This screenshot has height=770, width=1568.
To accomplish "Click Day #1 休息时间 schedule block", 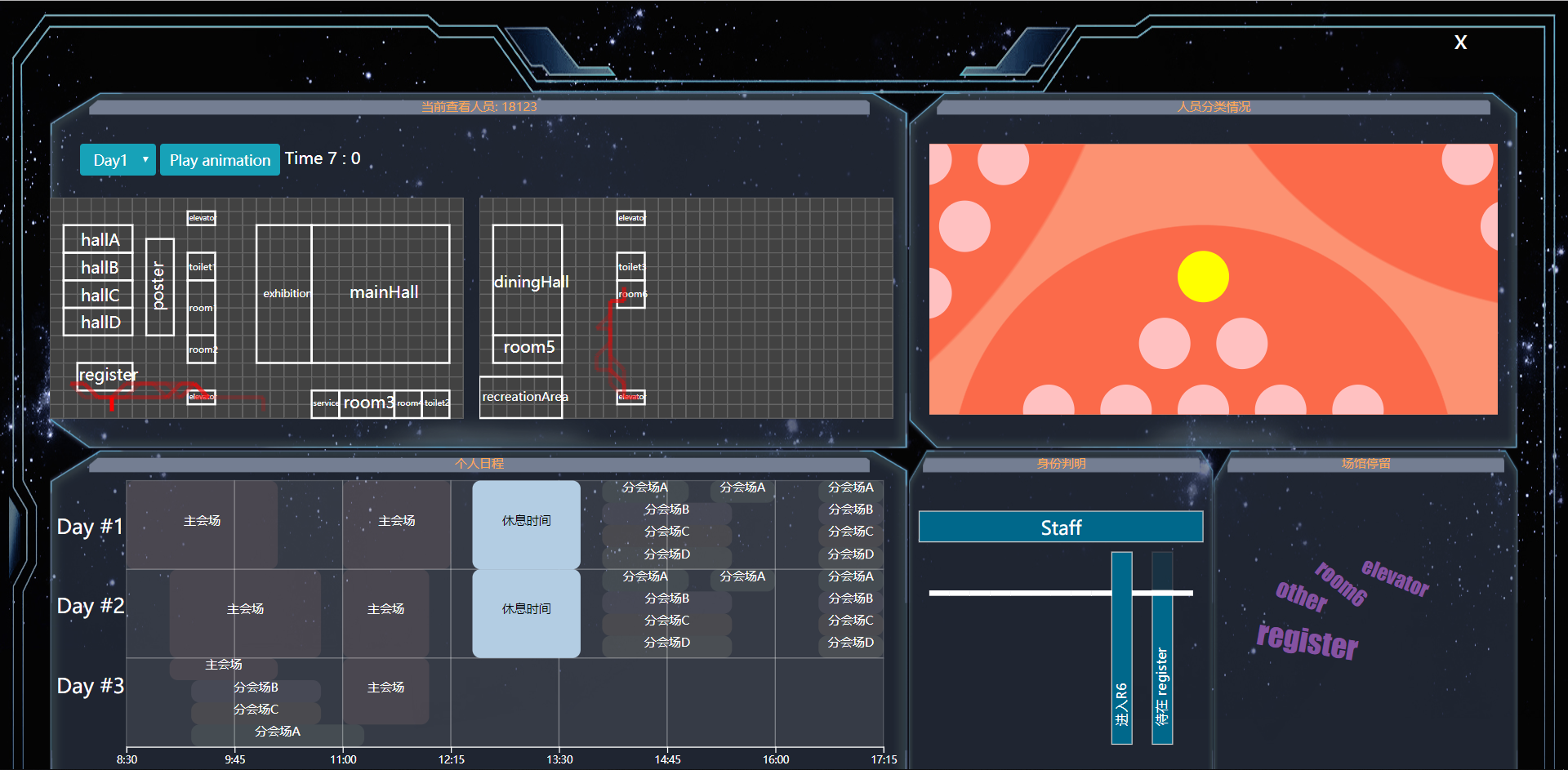I will 526,524.
